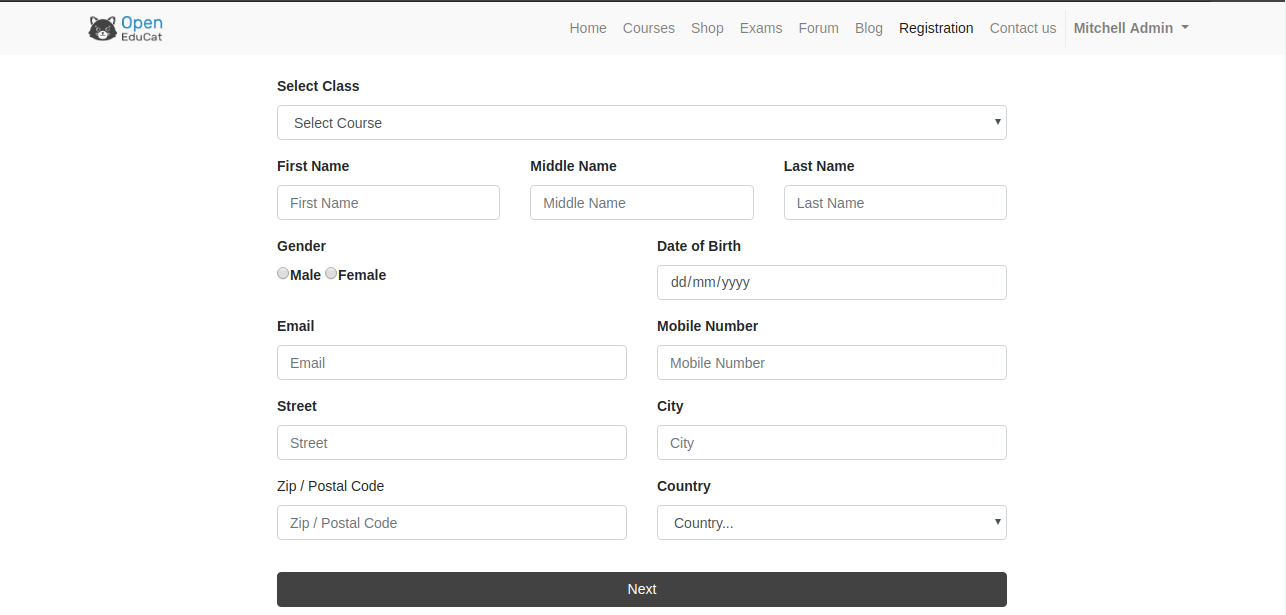Open the Courses page
The image size is (1286, 615).
coord(648,28)
